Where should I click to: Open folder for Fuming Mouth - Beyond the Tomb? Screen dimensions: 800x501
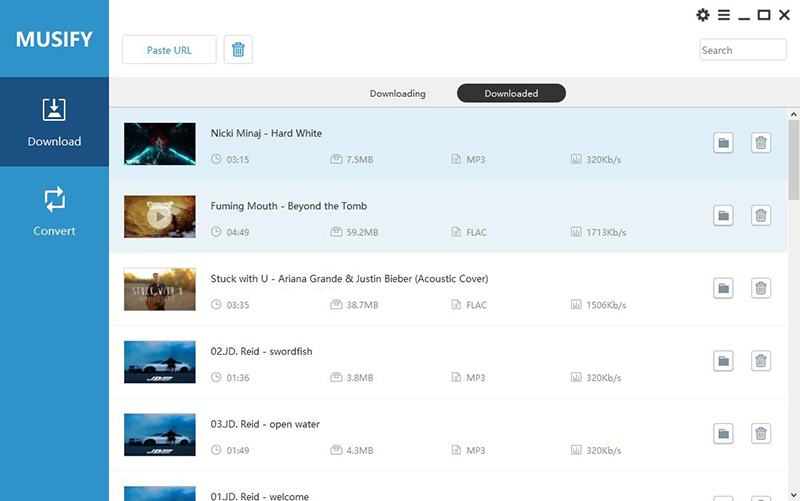(723, 216)
